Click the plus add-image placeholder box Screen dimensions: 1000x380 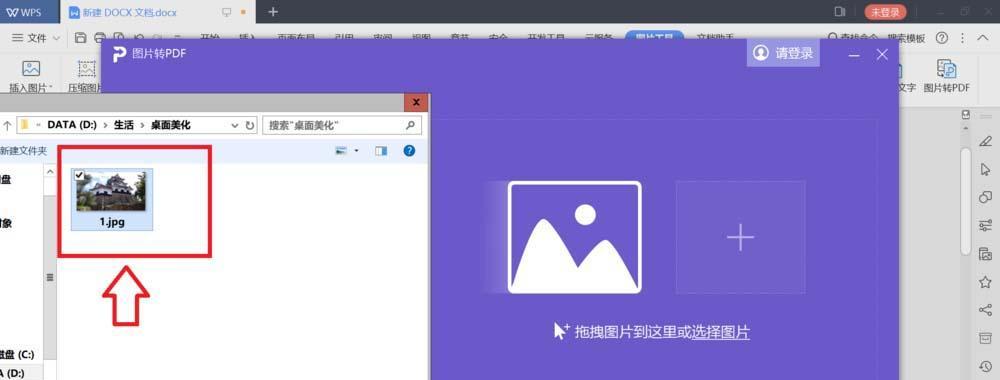(740, 237)
